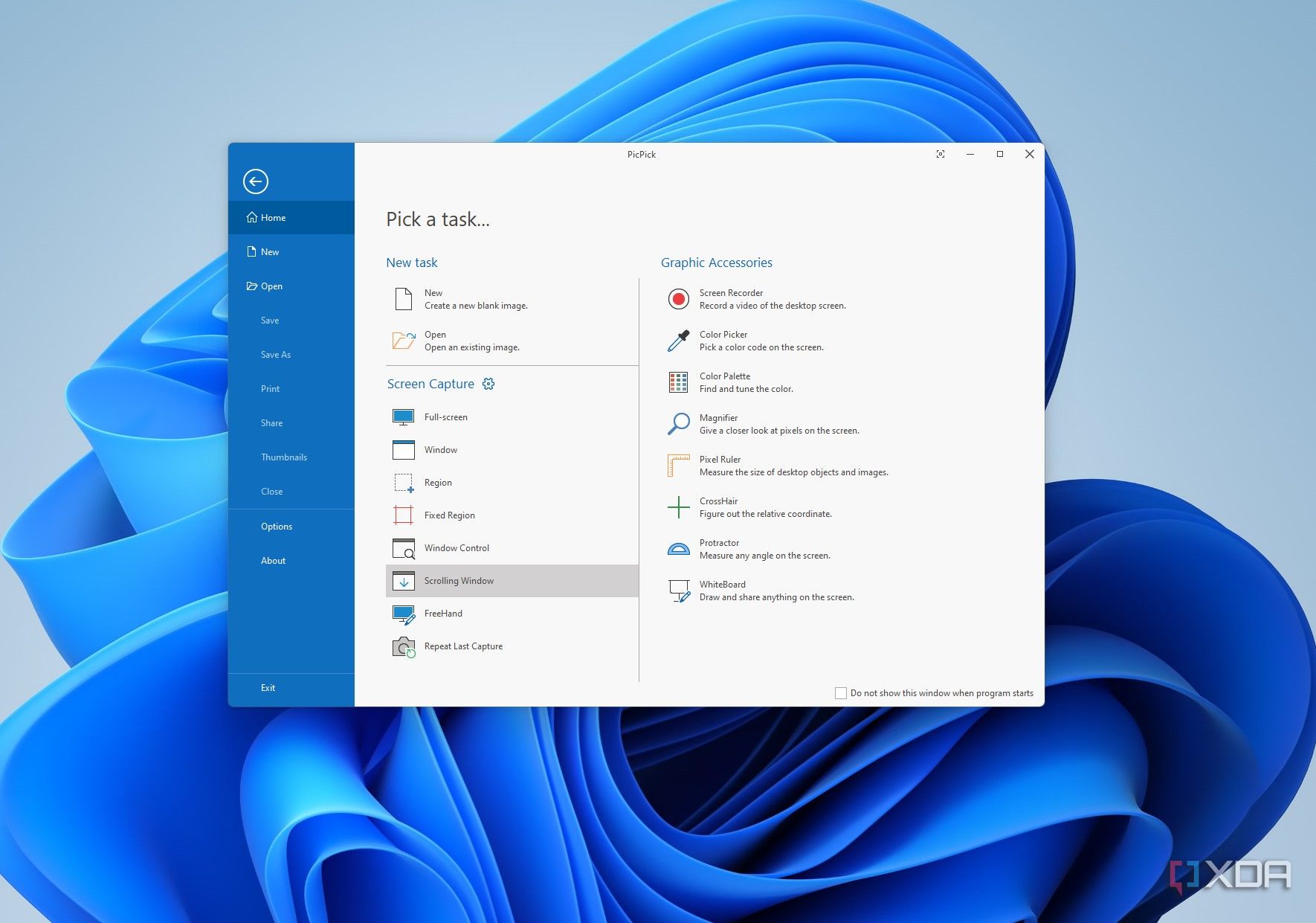This screenshot has width=1316, height=923.
Task: Open the Options sidebar entry
Action: pyautogui.click(x=277, y=527)
